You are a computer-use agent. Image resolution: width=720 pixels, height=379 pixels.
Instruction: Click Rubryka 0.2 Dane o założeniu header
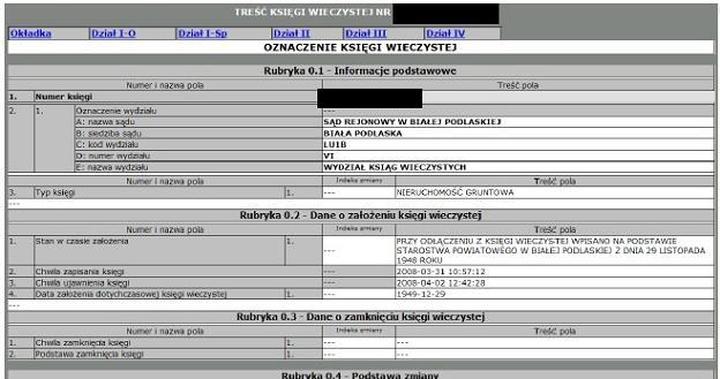(360, 215)
